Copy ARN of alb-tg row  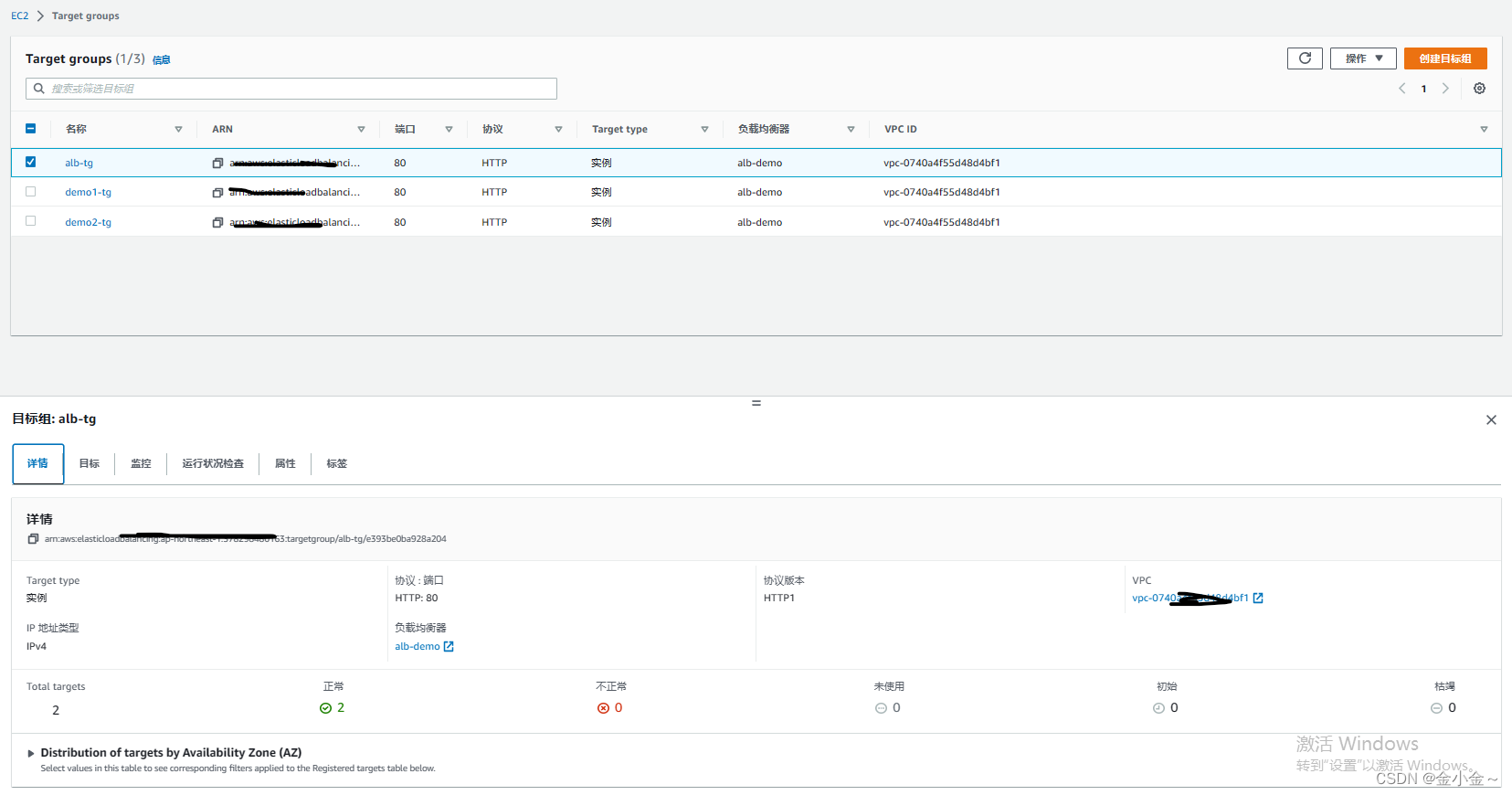[x=217, y=164]
